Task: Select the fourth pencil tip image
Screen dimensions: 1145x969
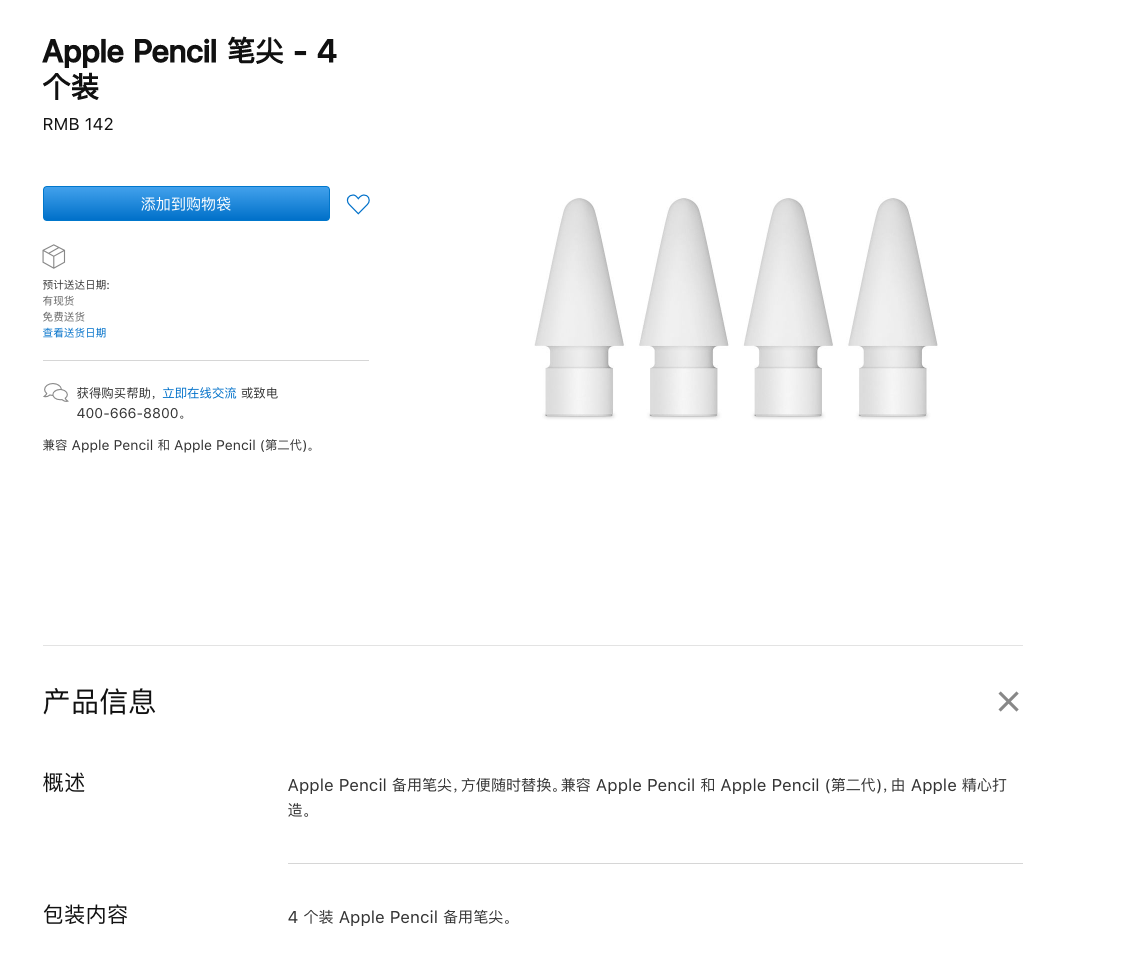Action: point(893,307)
